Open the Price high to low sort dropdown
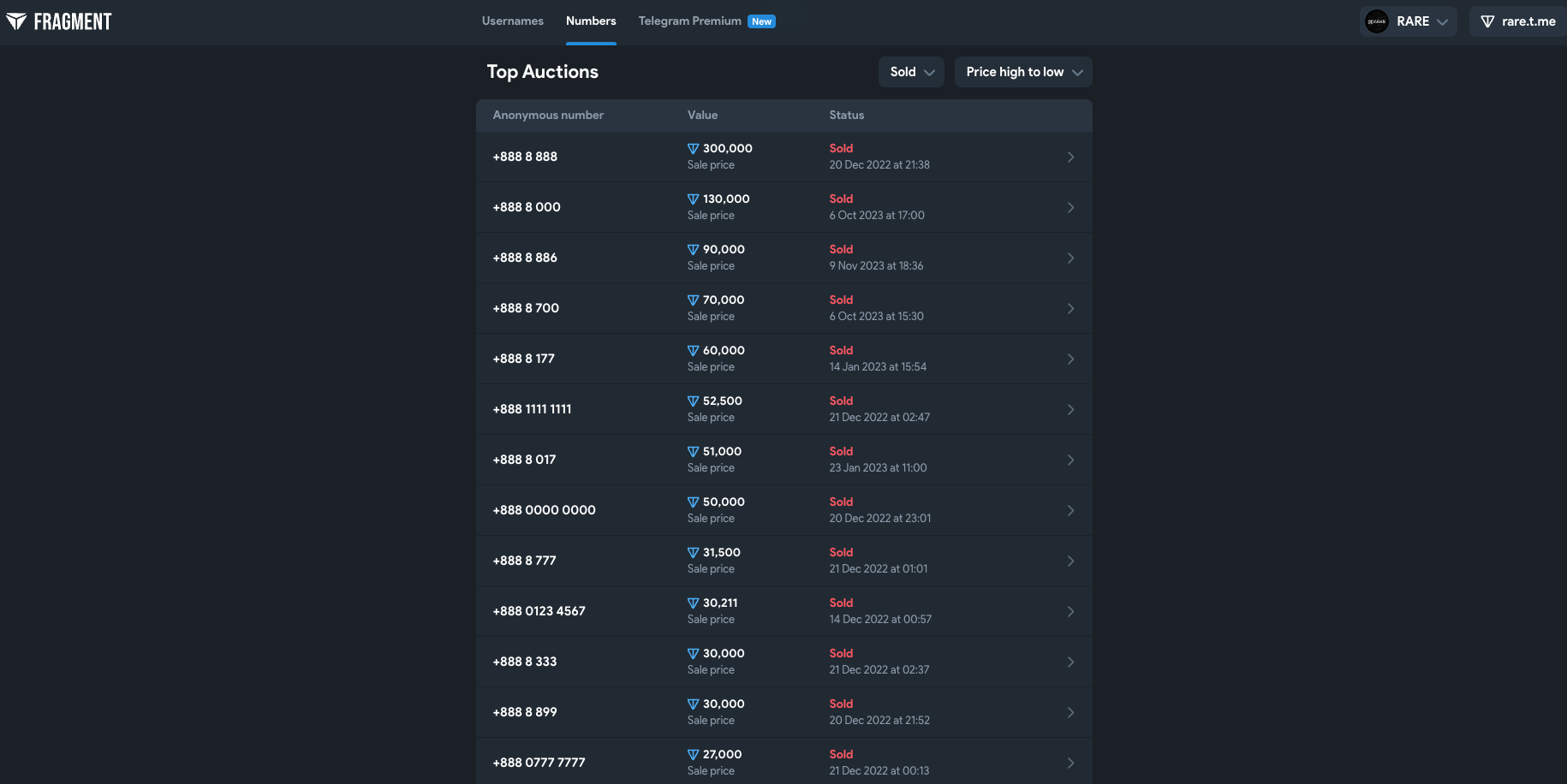 (1023, 72)
